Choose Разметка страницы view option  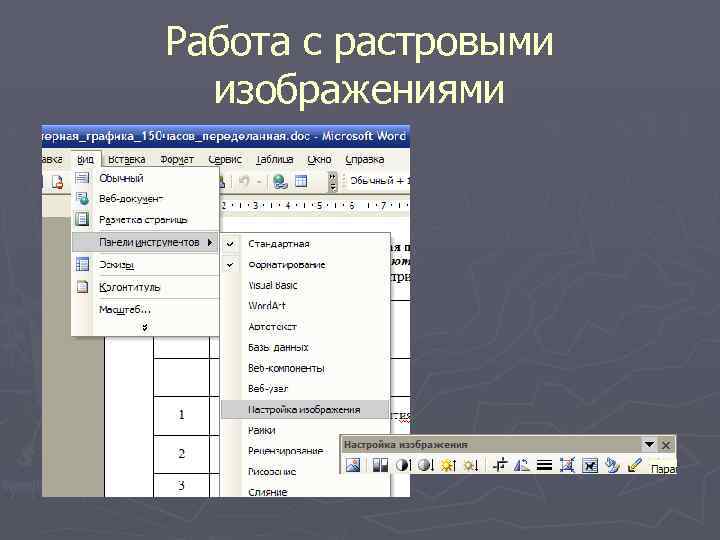tap(145, 219)
